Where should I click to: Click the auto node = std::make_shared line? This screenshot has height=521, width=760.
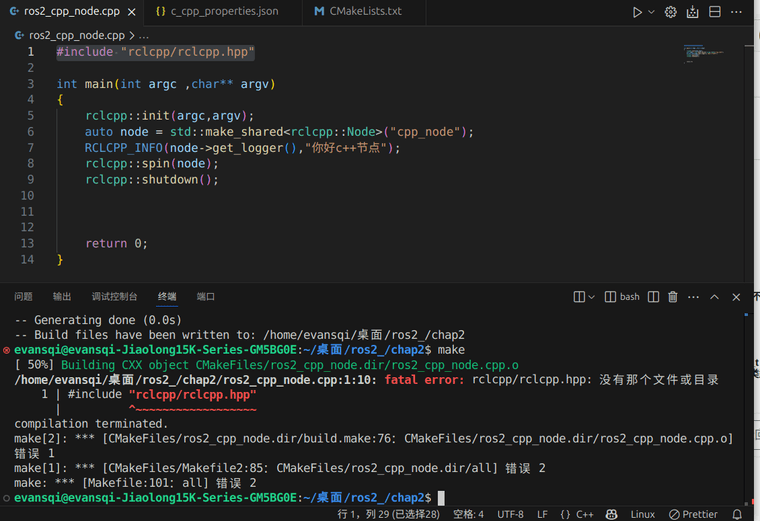click(x=279, y=132)
